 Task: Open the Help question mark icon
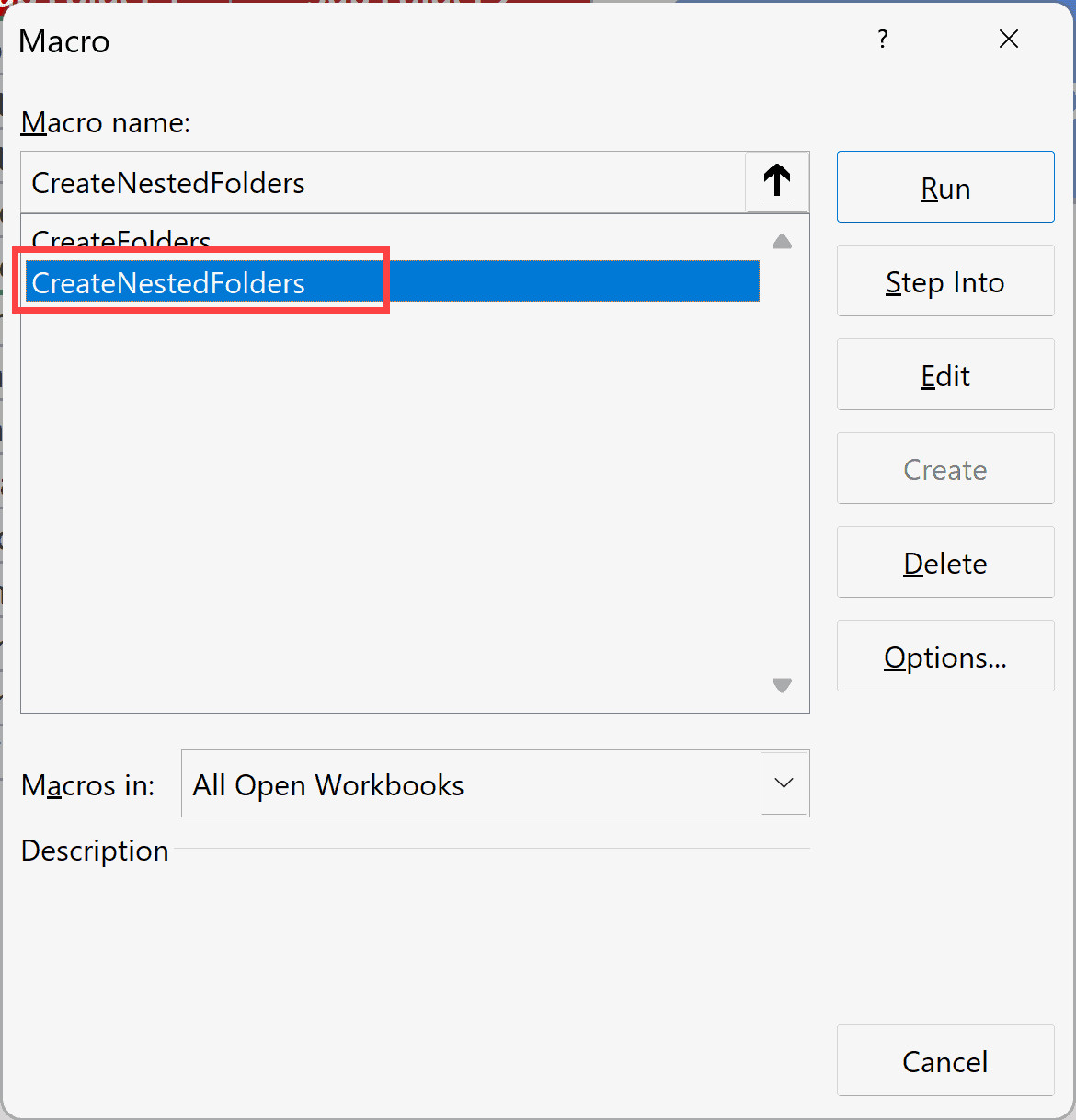[x=882, y=39]
